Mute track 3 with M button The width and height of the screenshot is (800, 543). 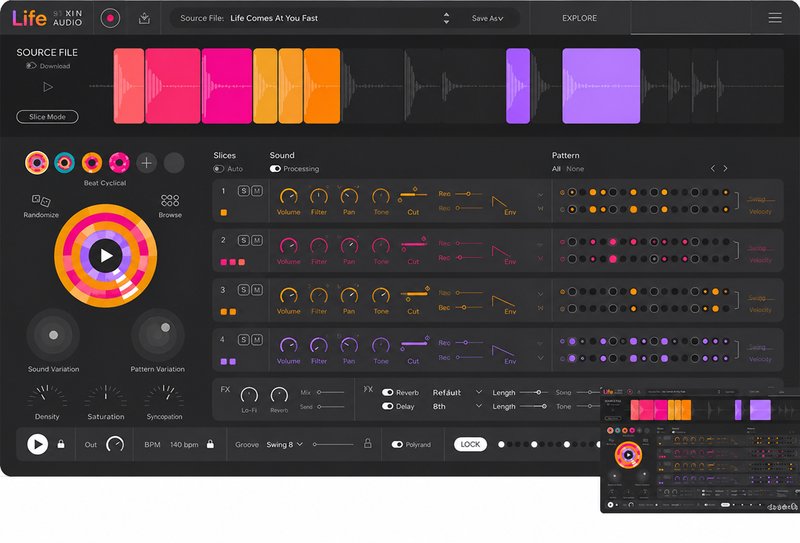pos(257,290)
